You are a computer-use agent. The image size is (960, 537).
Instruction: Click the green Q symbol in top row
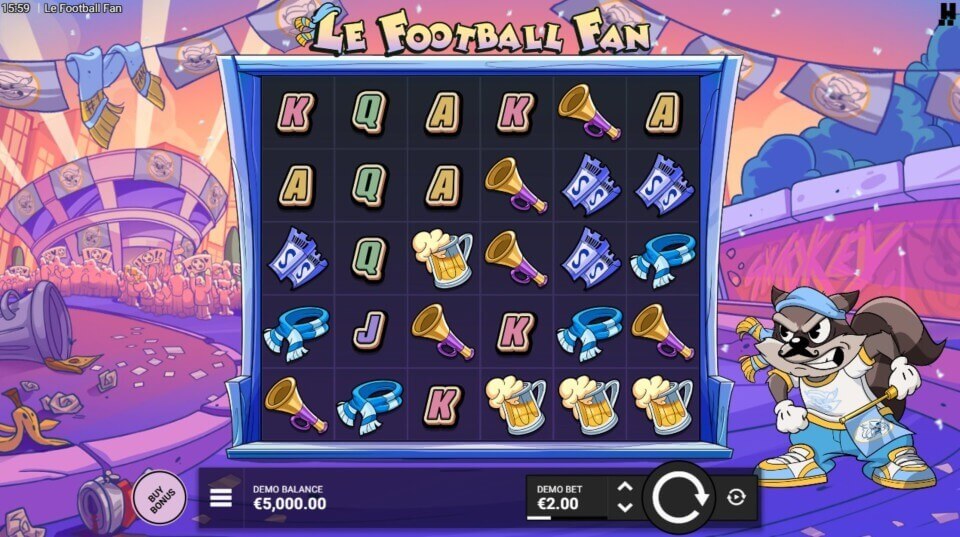(x=369, y=112)
